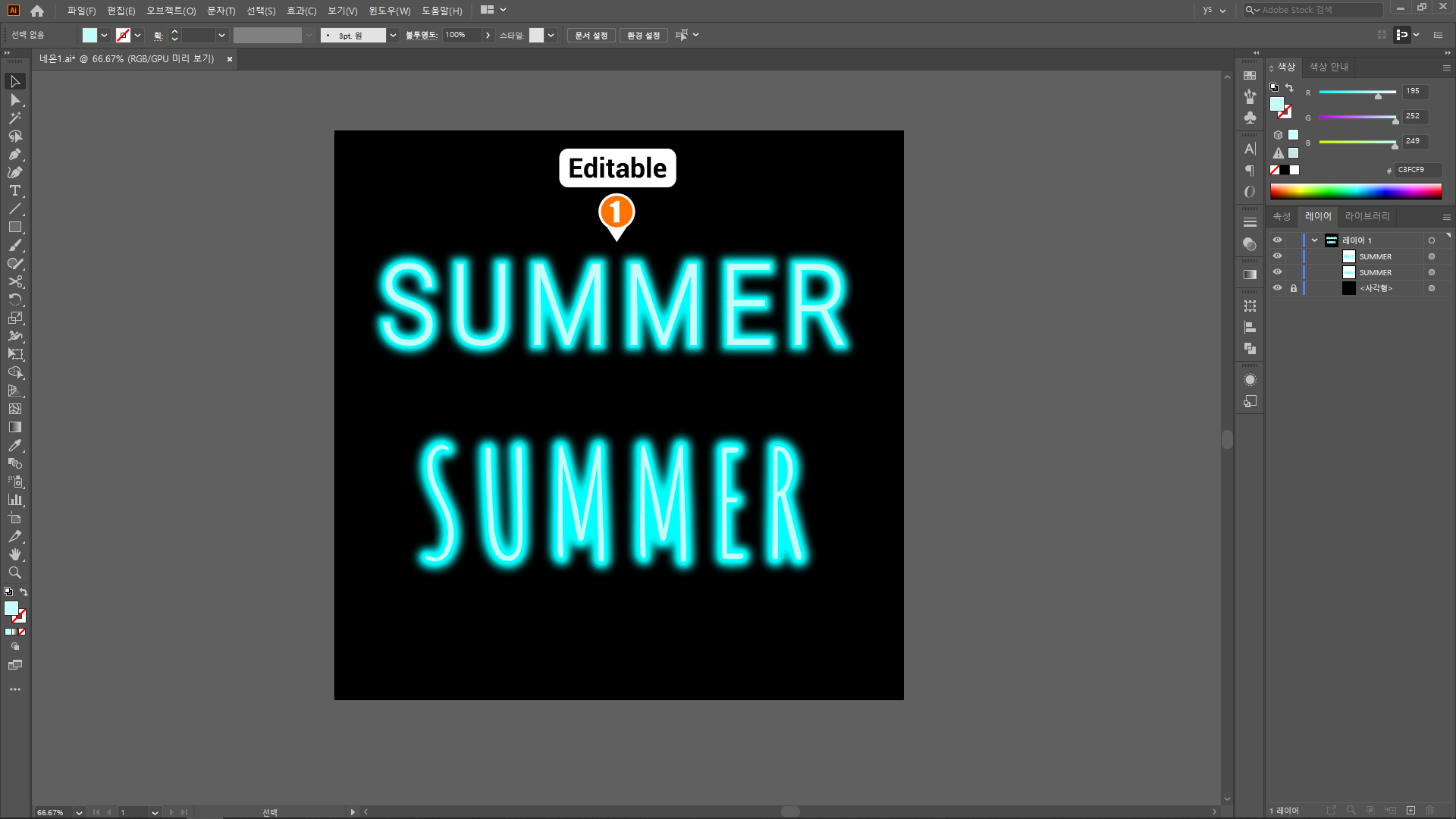The height and width of the screenshot is (819, 1456).
Task: Open the opacity 100% dropdown arrow
Action: pos(488,36)
